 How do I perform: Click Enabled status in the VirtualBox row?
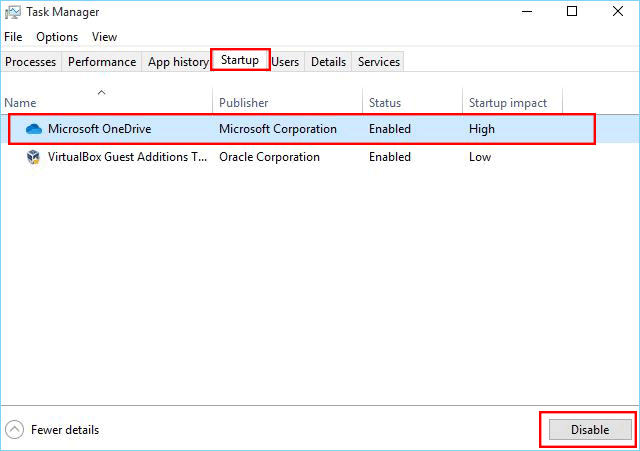tap(390, 157)
